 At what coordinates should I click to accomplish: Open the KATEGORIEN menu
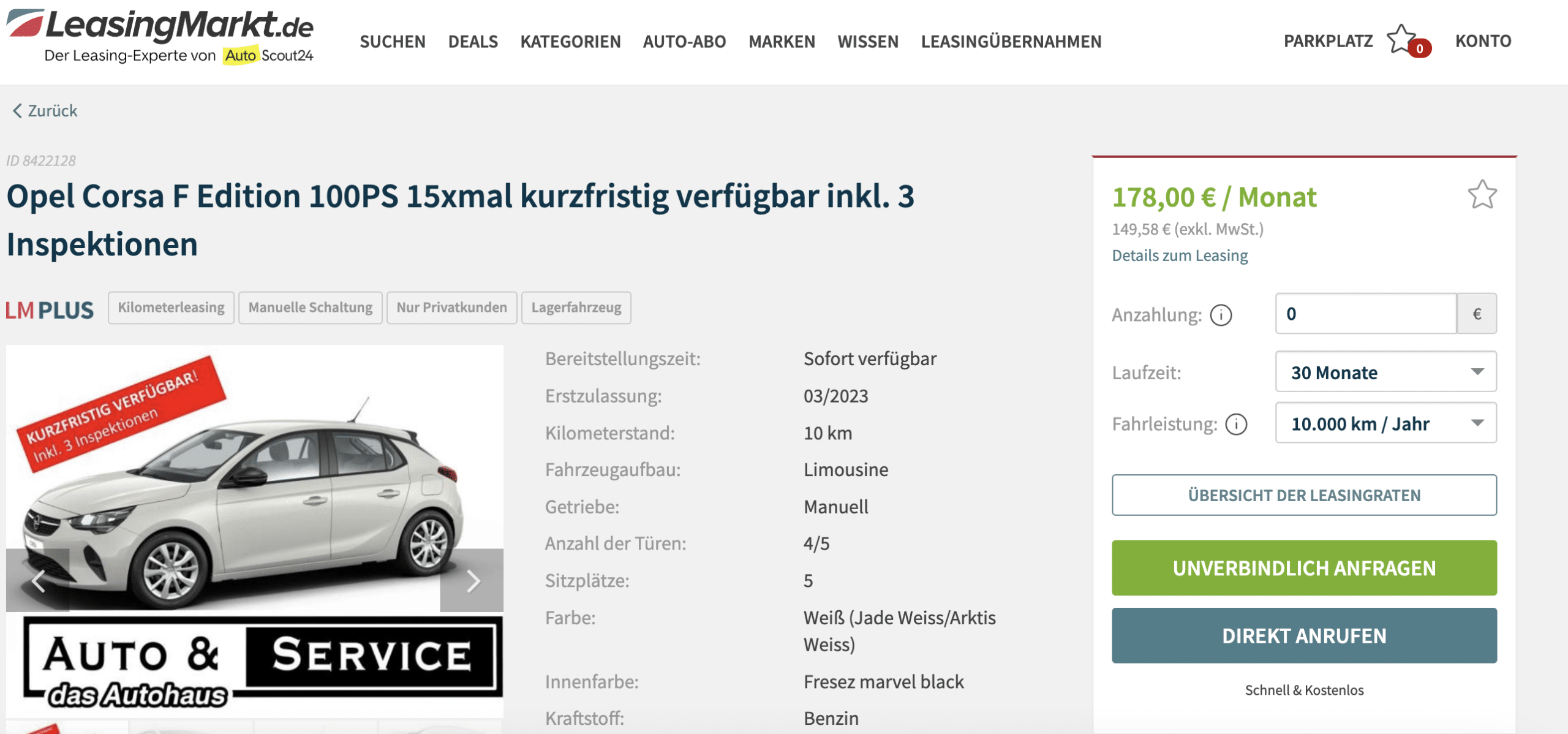tap(570, 41)
